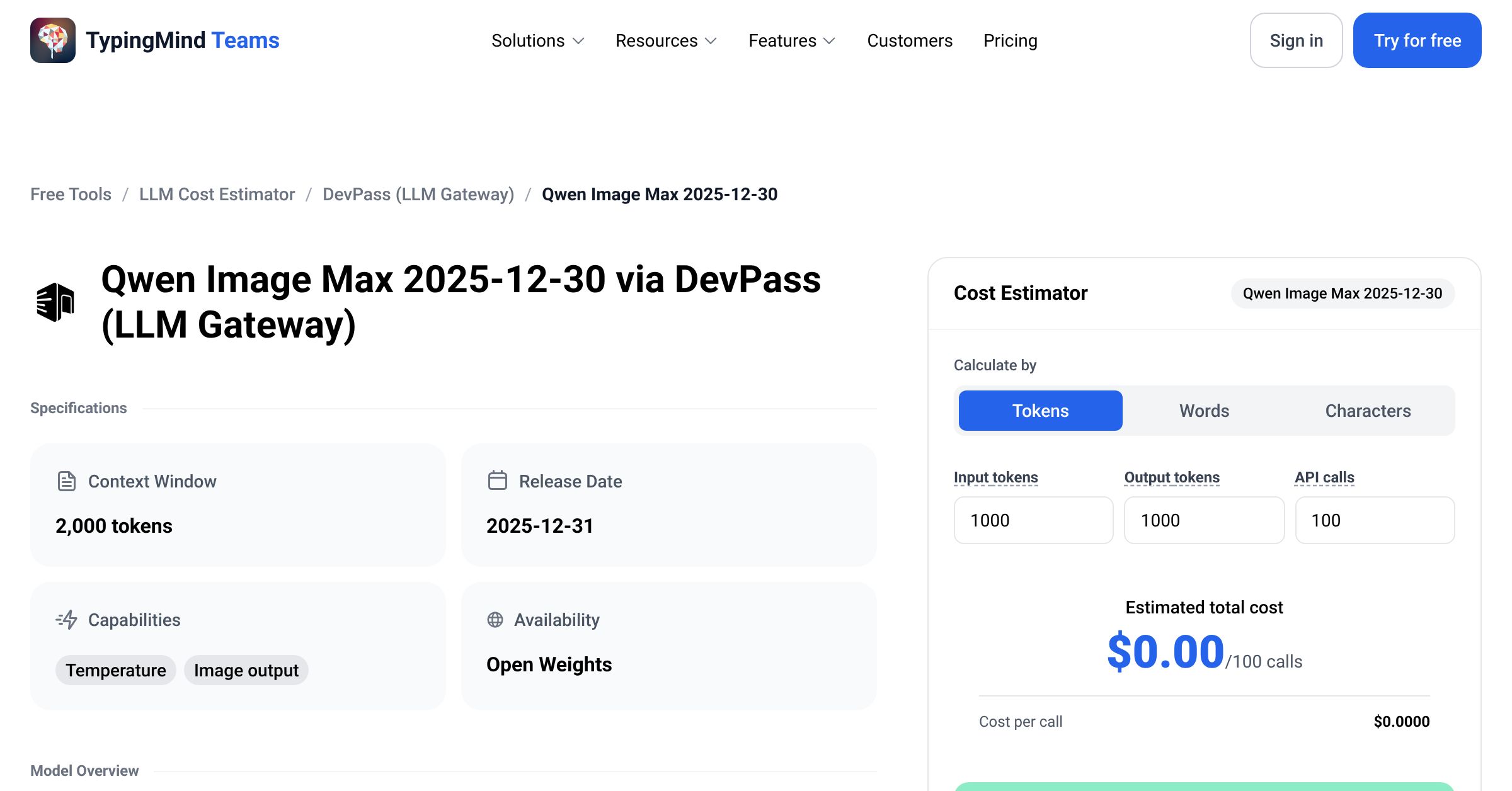Image resolution: width=1512 pixels, height=791 pixels.
Task: Click the $0.00 estimated total cost
Action: (x=1165, y=652)
